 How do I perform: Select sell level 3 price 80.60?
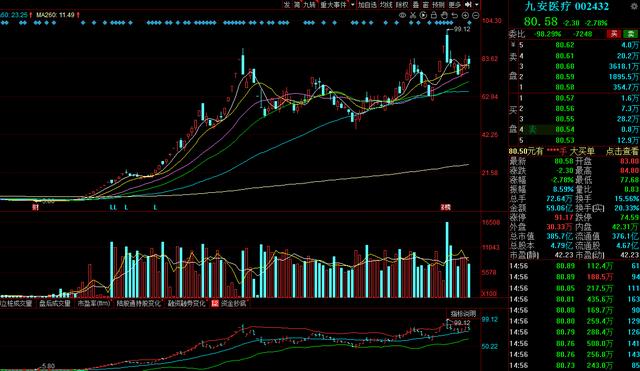tap(565, 66)
